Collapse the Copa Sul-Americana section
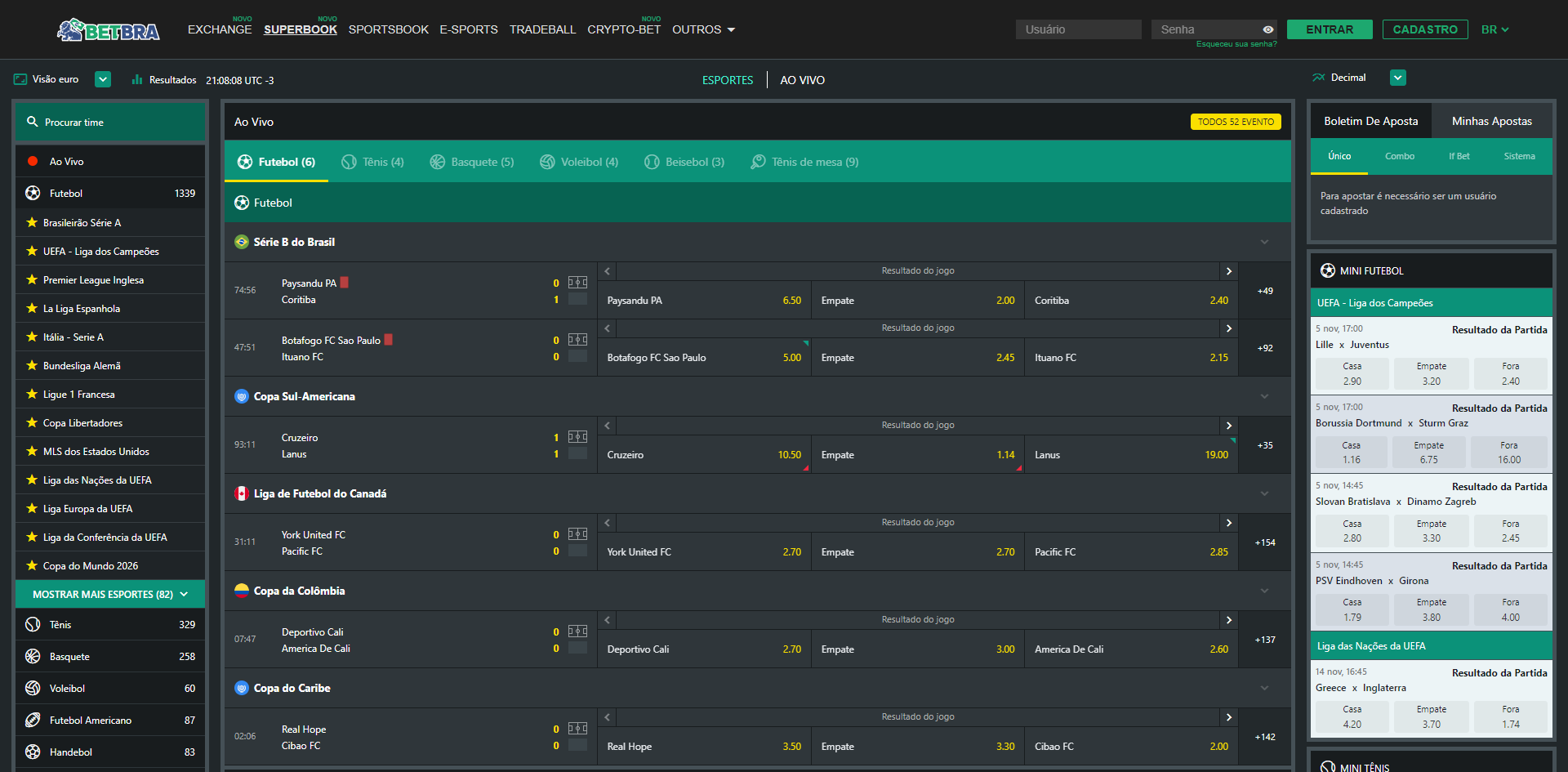This screenshot has width=1568, height=772. [1264, 396]
